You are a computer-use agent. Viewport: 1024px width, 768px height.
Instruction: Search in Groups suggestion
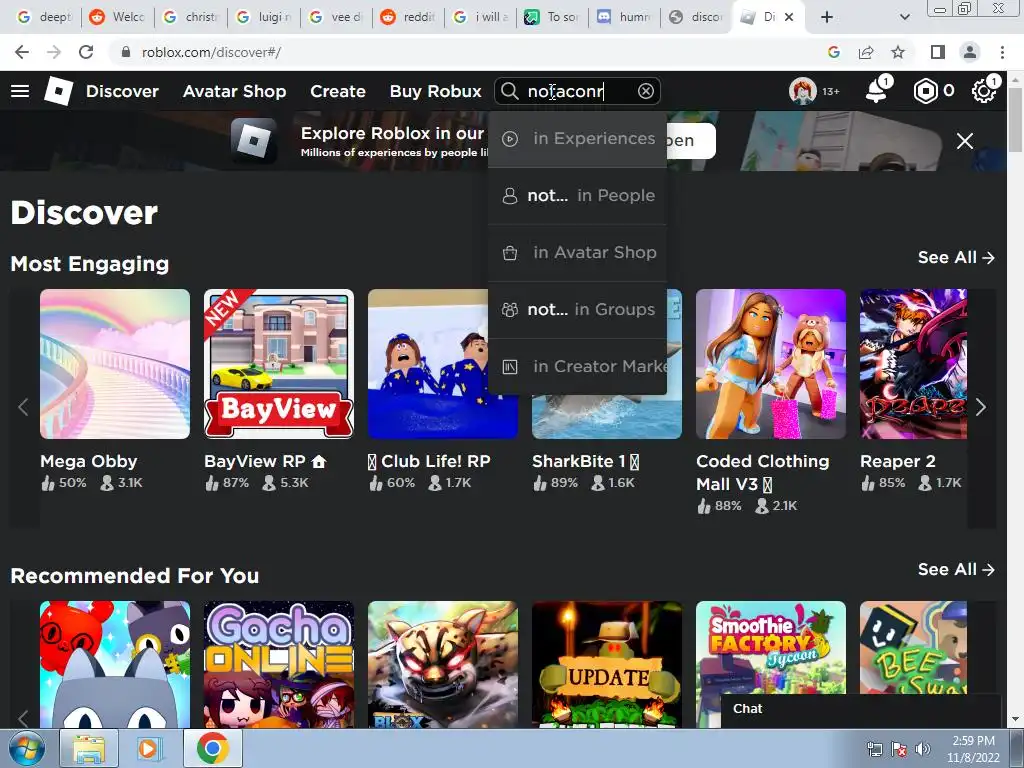tap(577, 310)
